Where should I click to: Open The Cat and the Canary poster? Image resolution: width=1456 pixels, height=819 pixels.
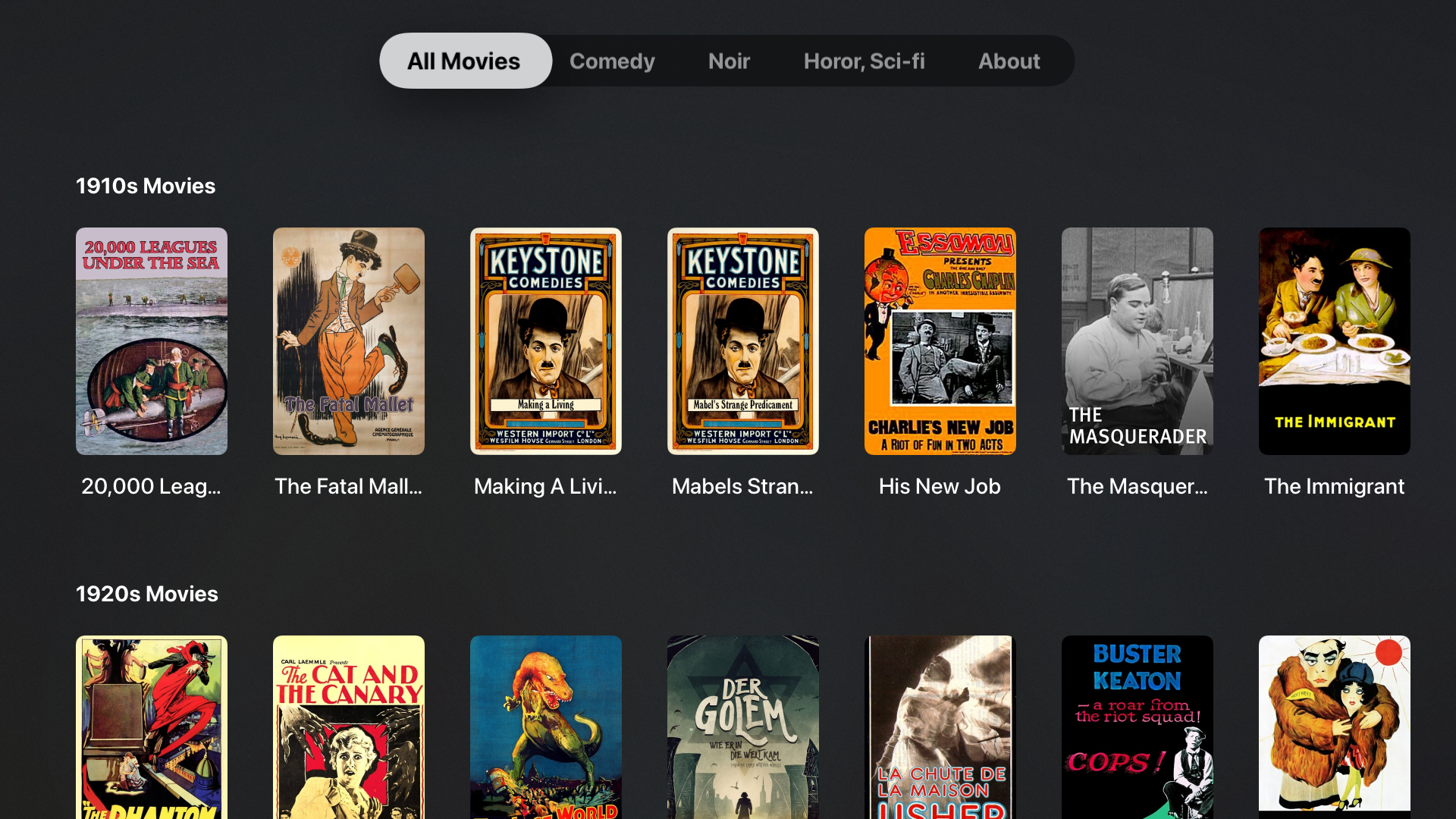(349, 726)
